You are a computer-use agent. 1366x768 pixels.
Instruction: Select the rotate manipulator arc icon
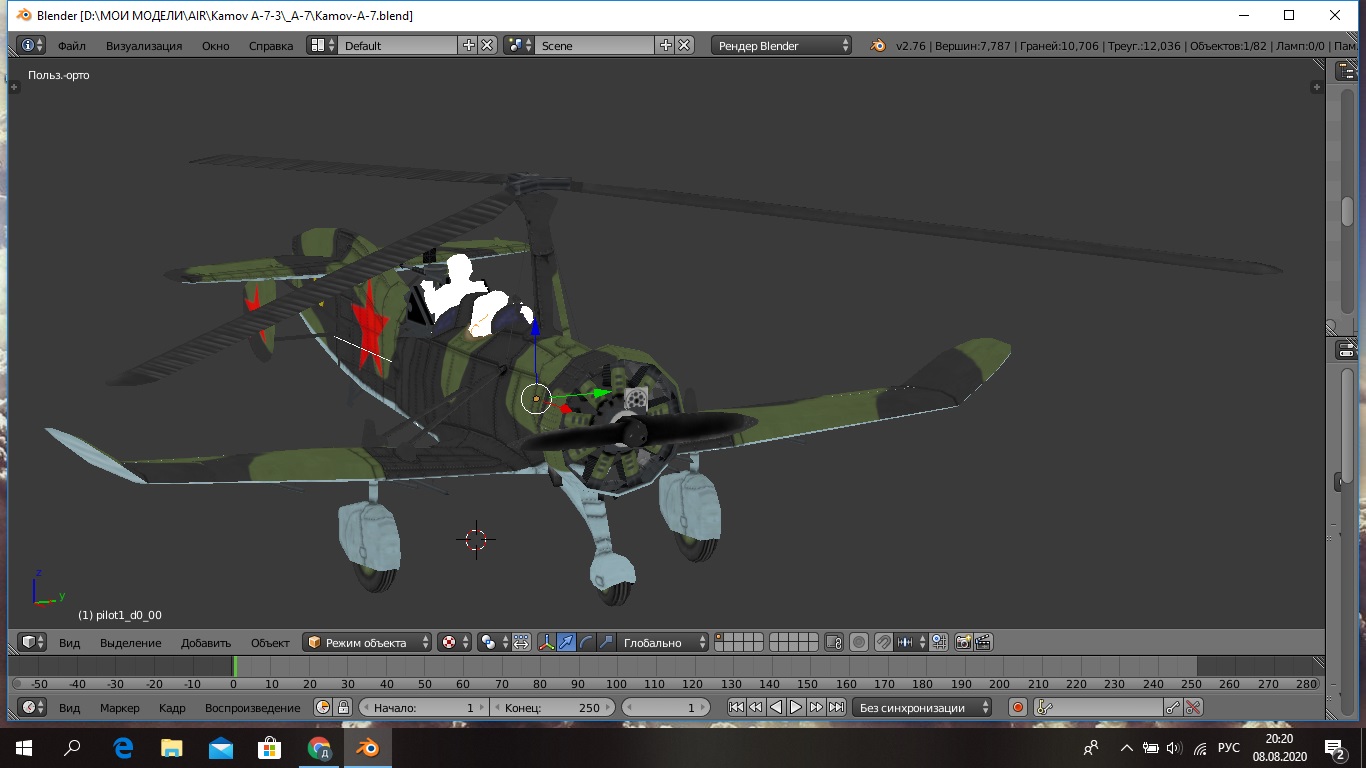tap(586, 642)
